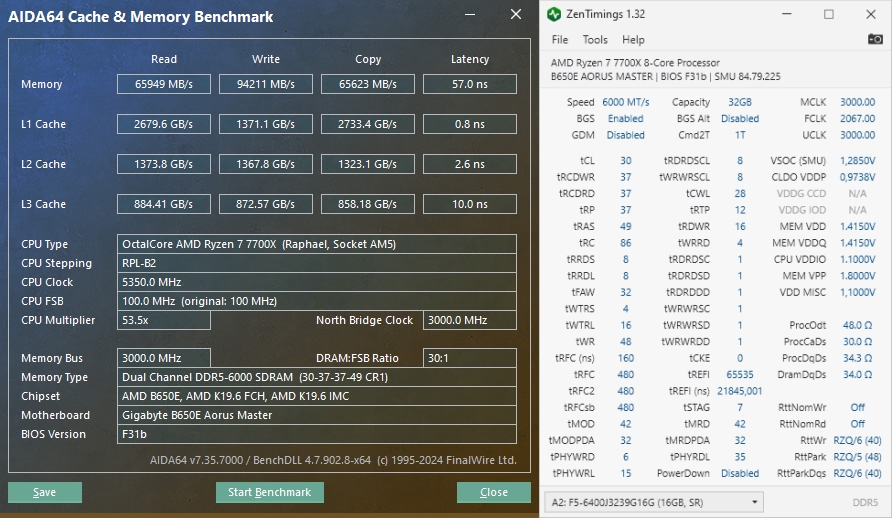Click the tCL 30 timing value
This screenshot has width=892, height=518.
pyautogui.click(x=626, y=161)
